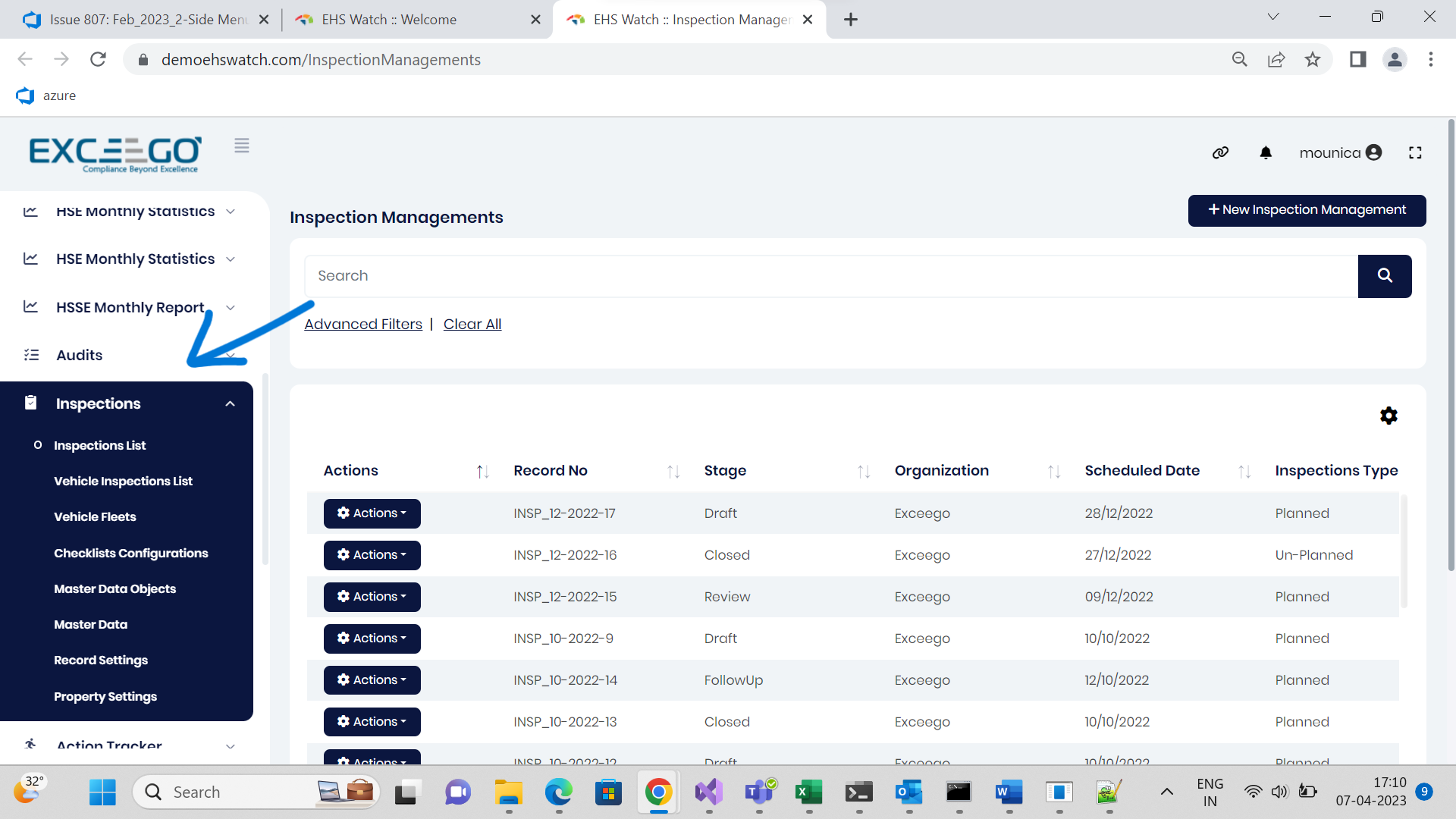
Task: Click the link chain icon in header
Action: point(1220,152)
